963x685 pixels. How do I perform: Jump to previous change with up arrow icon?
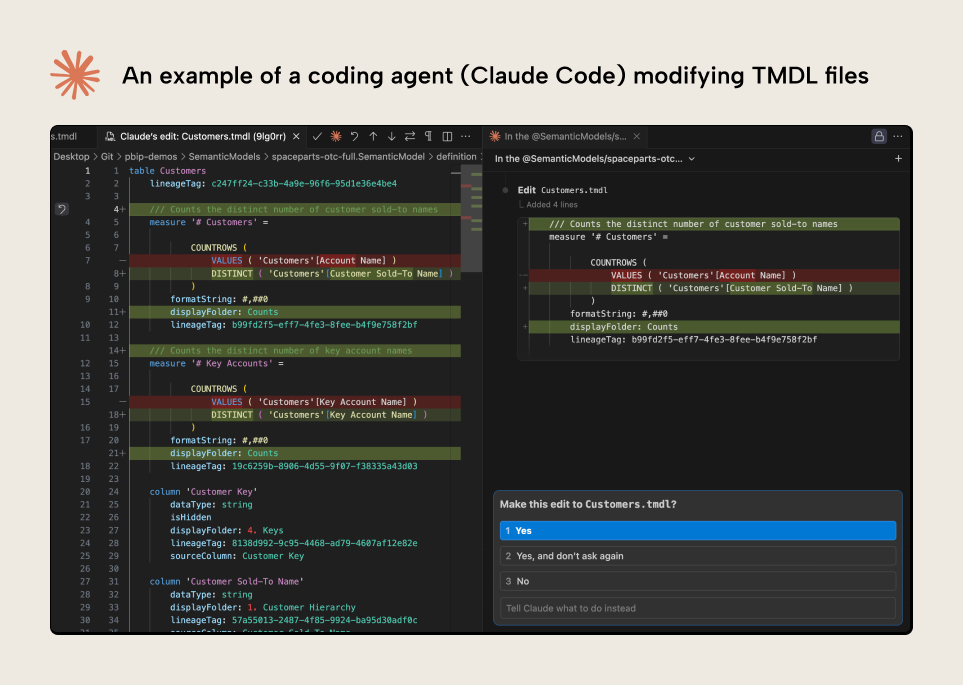[372, 136]
